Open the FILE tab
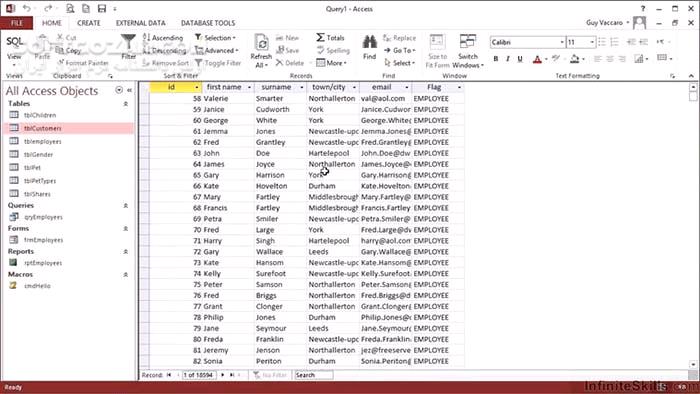Image resolution: width=700 pixels, height=394 pixels. 17,23
